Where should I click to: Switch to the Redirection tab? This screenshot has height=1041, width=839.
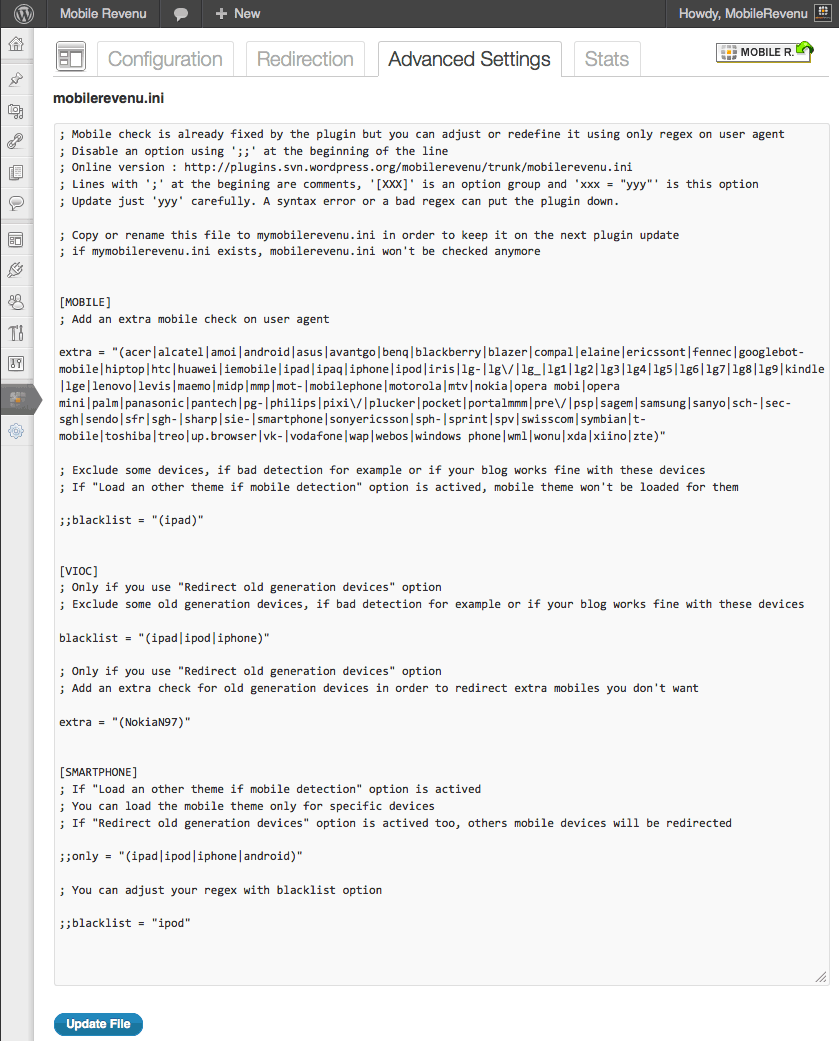coord(305,59)
